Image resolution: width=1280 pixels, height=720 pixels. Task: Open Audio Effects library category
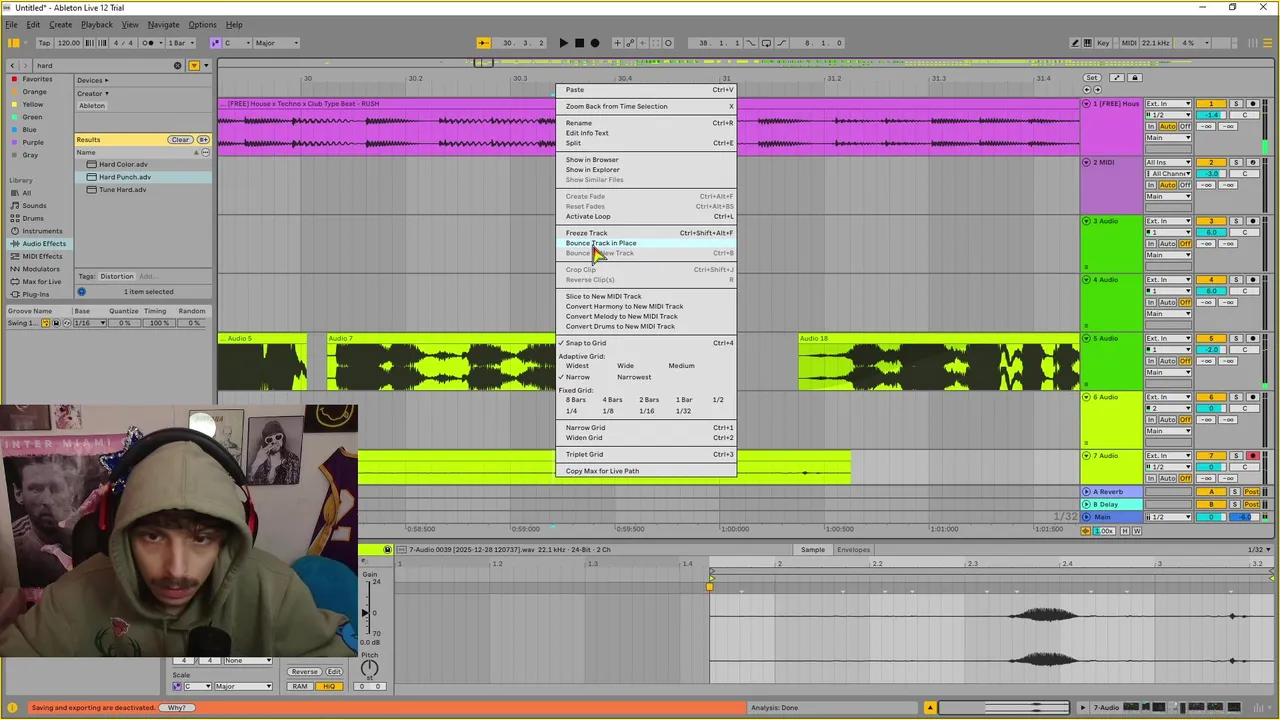point(44,244)
